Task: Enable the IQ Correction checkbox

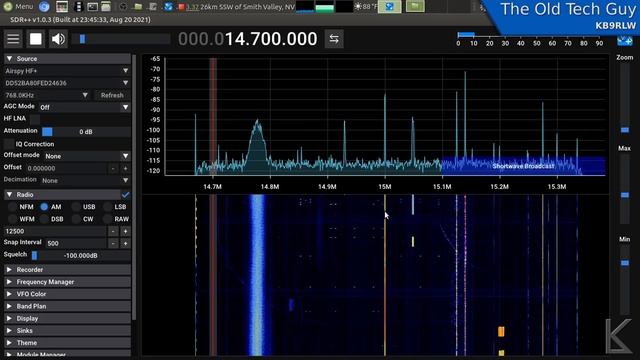Action: 9,144
